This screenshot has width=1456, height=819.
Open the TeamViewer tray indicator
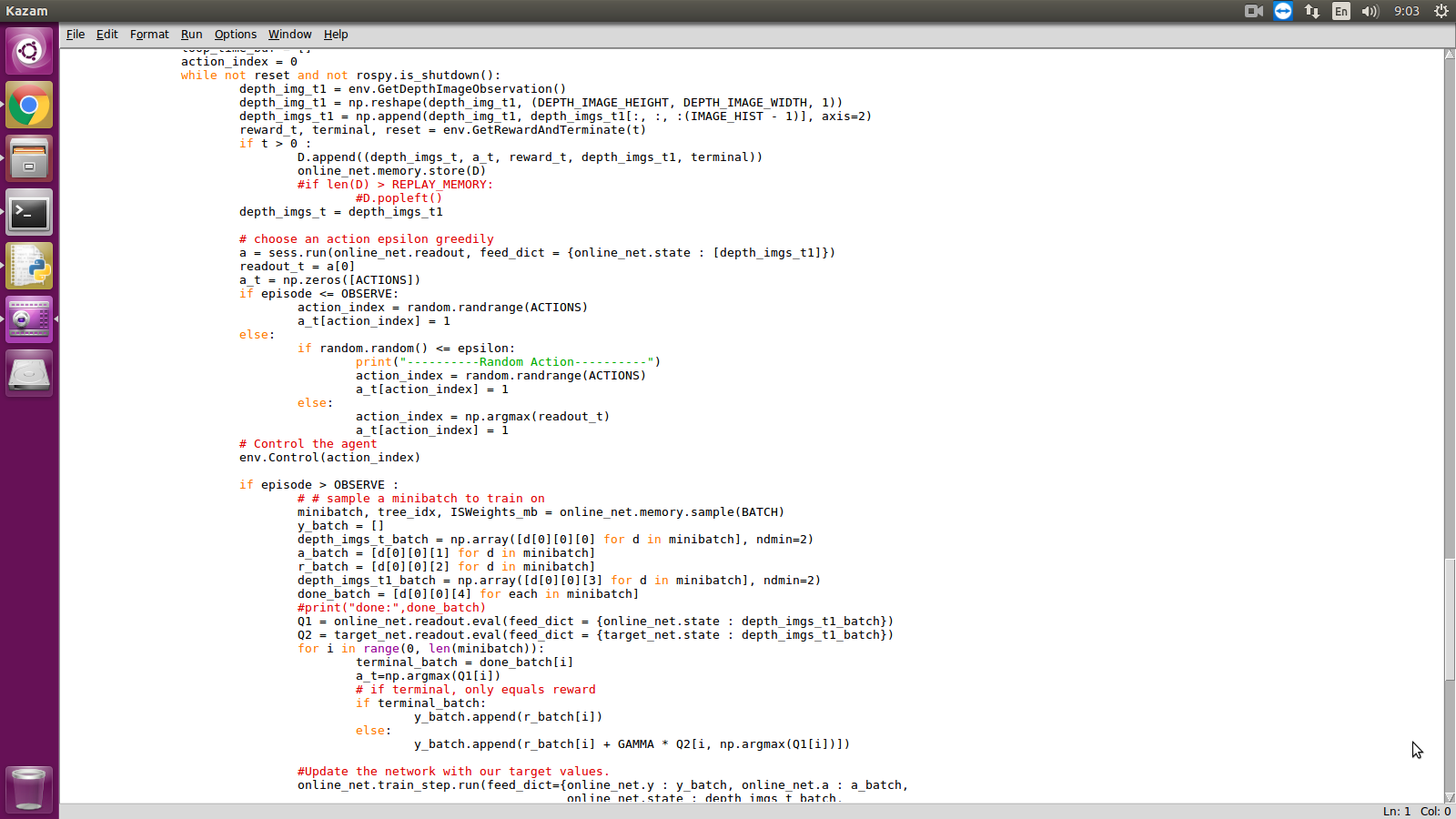[1283, 11]
